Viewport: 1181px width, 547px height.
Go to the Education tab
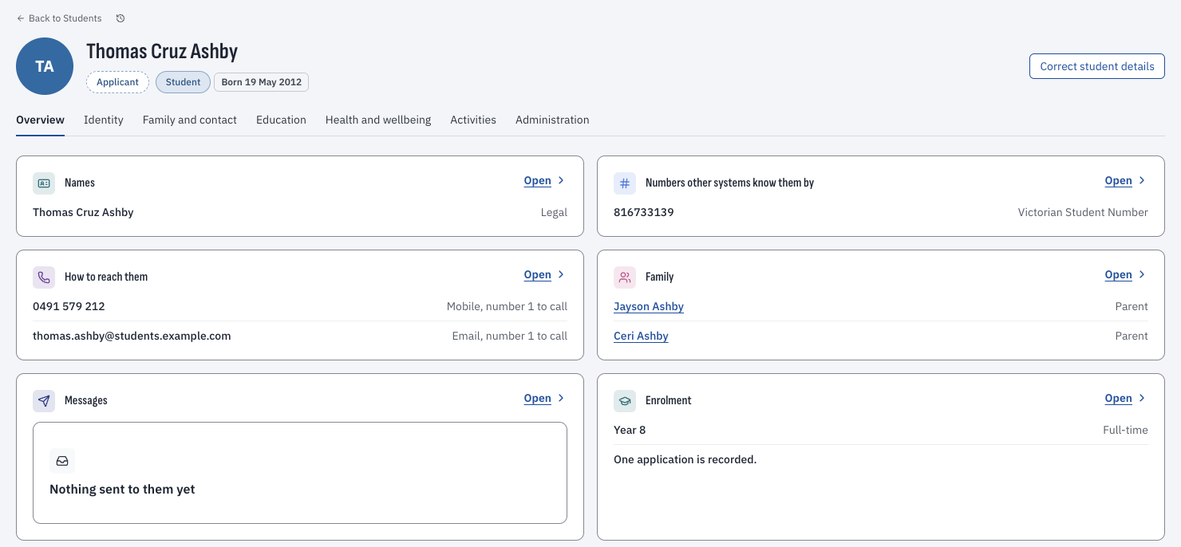point(281,120)
